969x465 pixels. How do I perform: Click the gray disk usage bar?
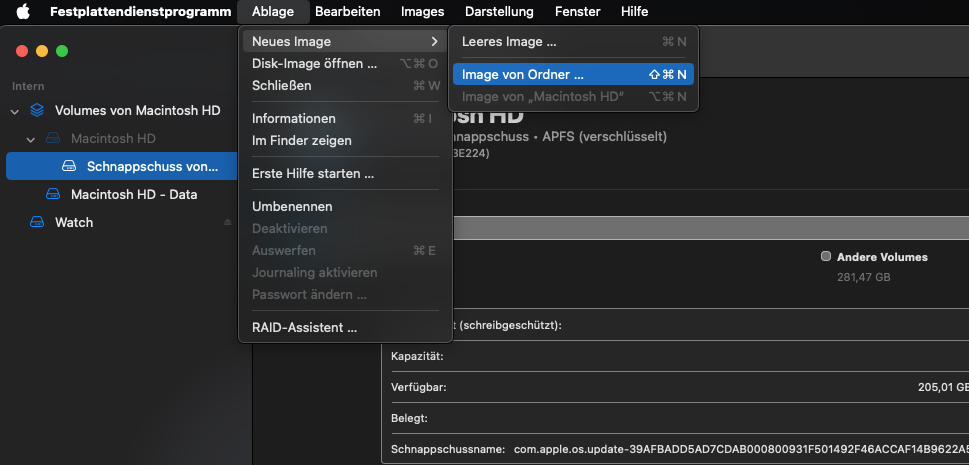[711, 228]
